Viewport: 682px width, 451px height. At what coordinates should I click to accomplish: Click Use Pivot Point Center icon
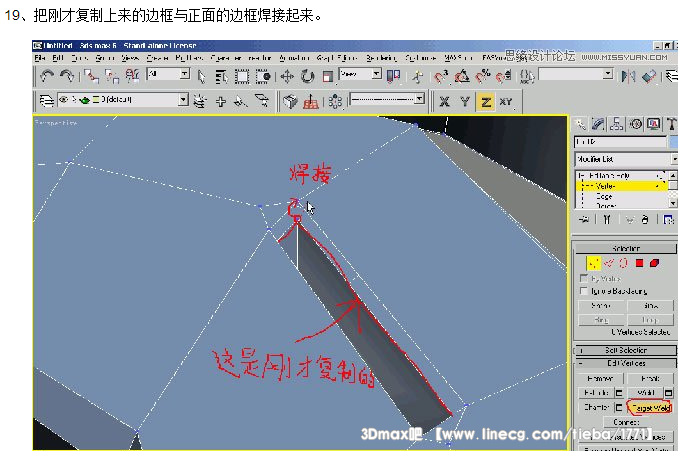(x=393, y=77)
